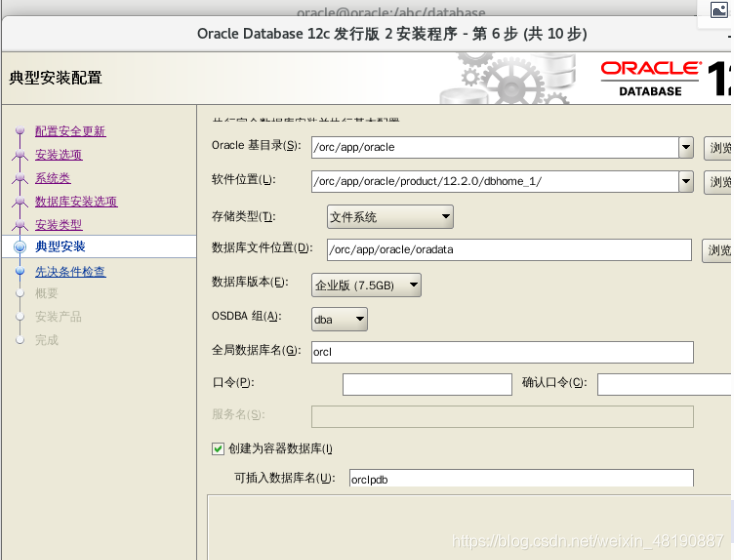This screenshot has height=560, width=734.
Task: Uncheck 创建为容器数据库 checkbox
Action: click(218, 449)
